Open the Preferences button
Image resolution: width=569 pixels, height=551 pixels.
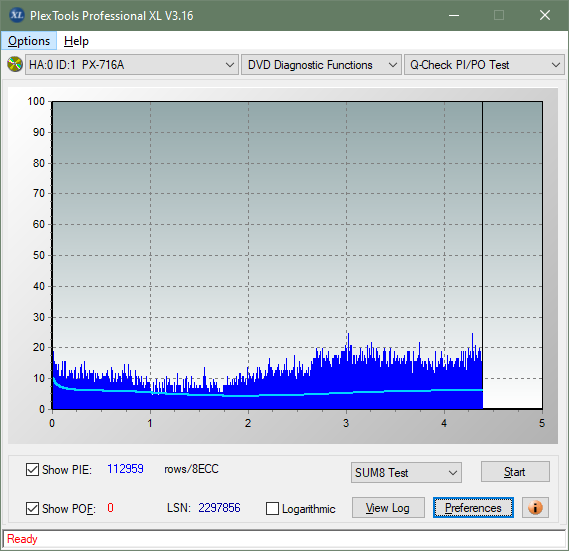[x=473, y=507]
